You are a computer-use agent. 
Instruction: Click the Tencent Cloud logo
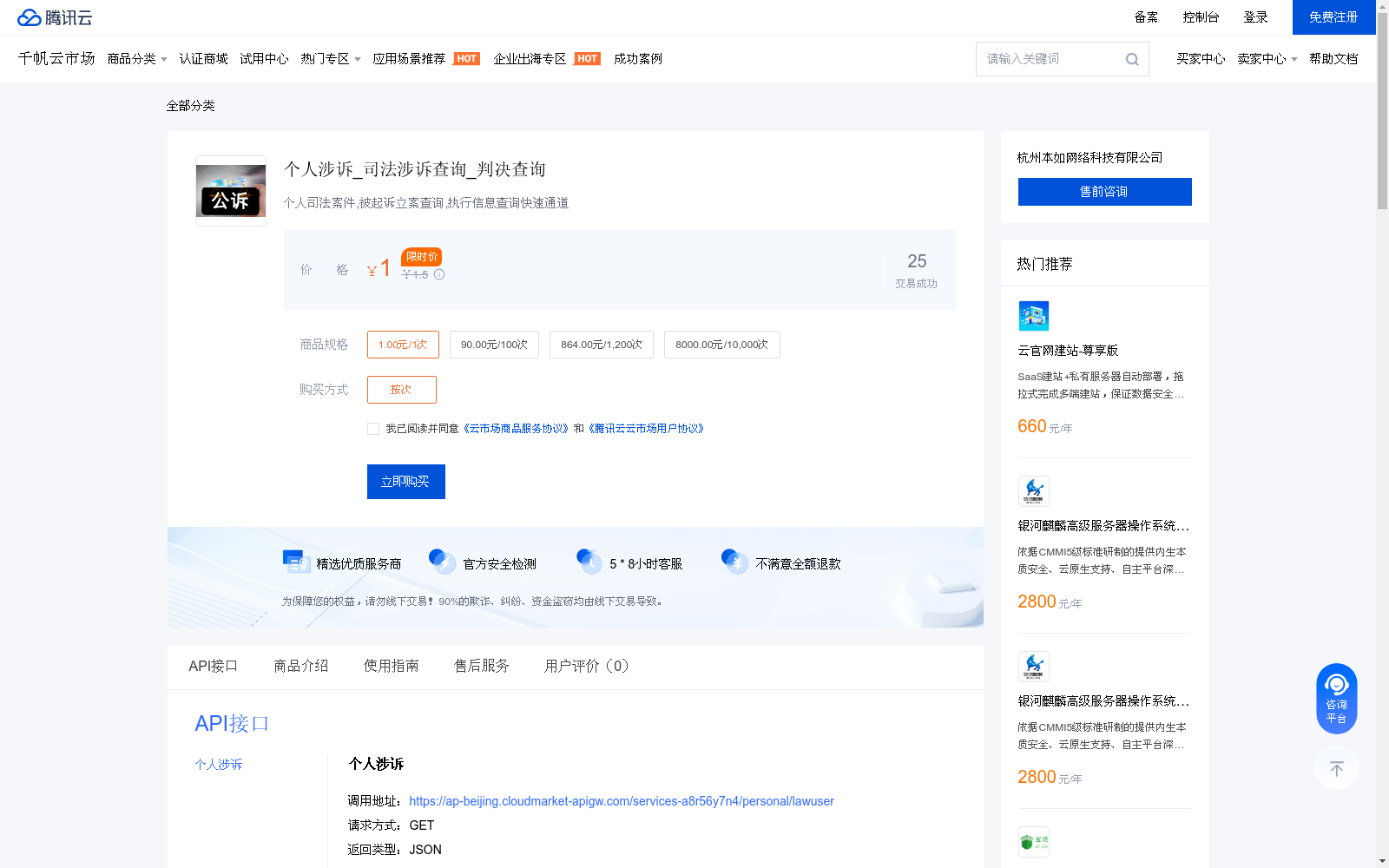click(x=55, y=17)
